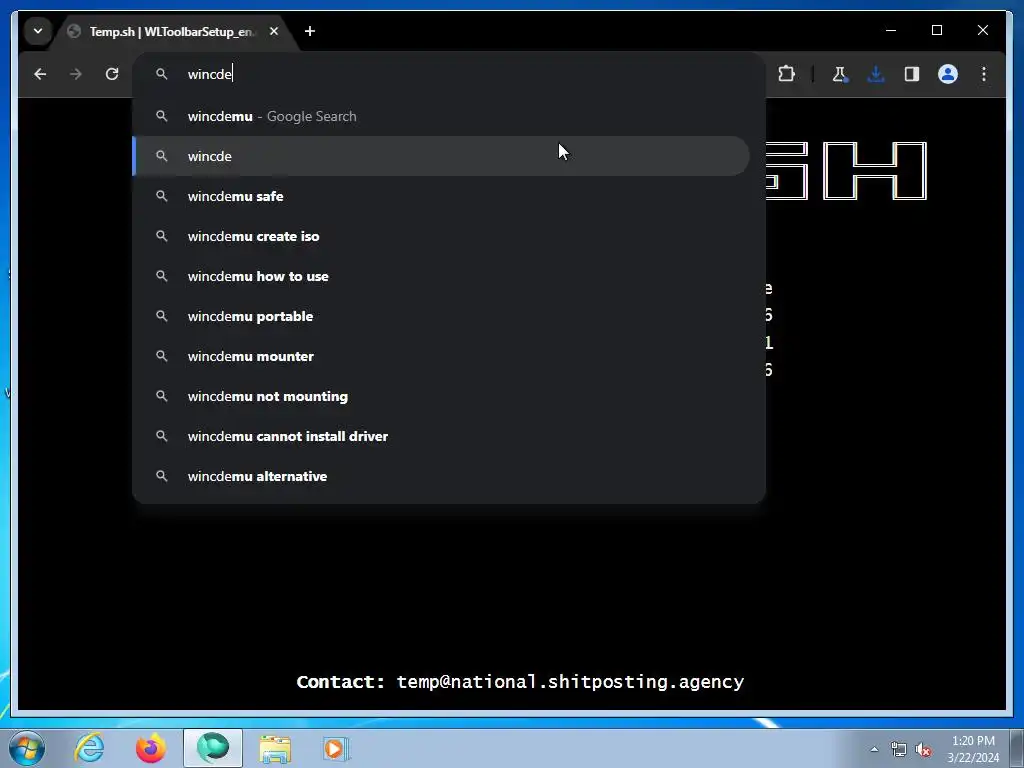Click the search icon beside wincdemu alternative
This screenshot has width=1024, height=768.
[x=161, y=476]
